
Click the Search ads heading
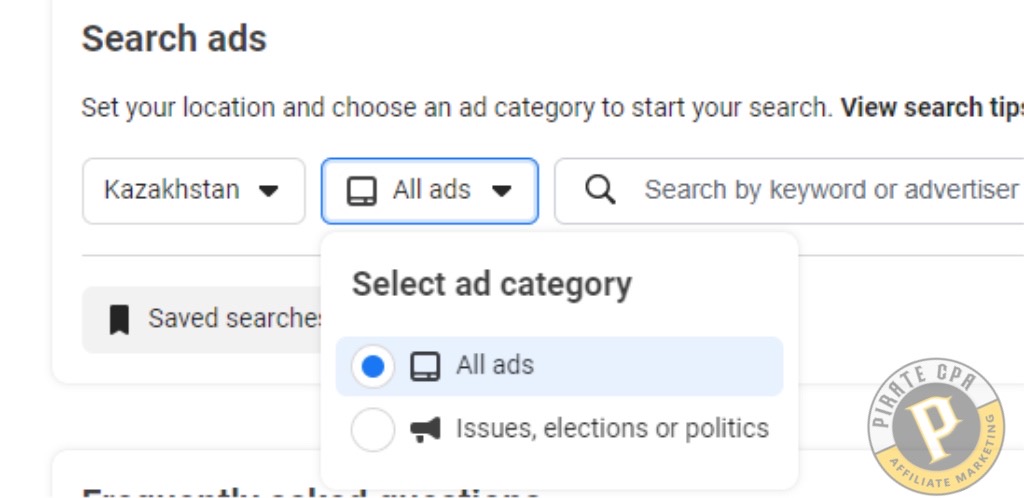(174, 39)
